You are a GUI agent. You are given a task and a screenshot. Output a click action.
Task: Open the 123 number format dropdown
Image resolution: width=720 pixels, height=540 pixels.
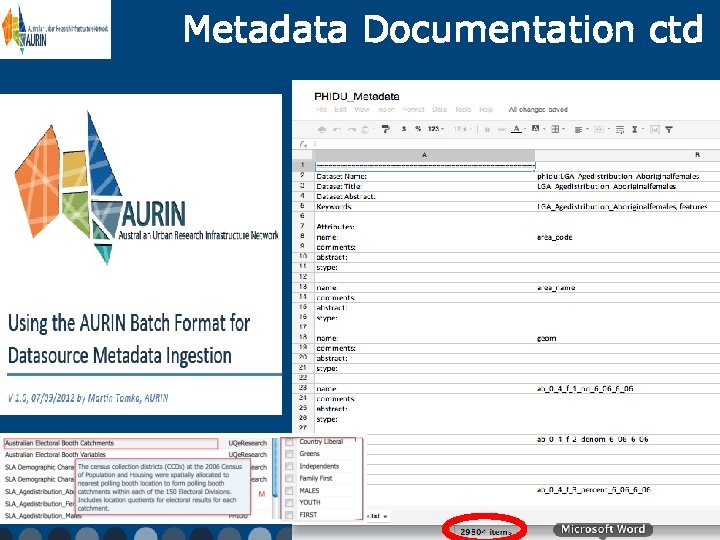(x=436, y=129)
